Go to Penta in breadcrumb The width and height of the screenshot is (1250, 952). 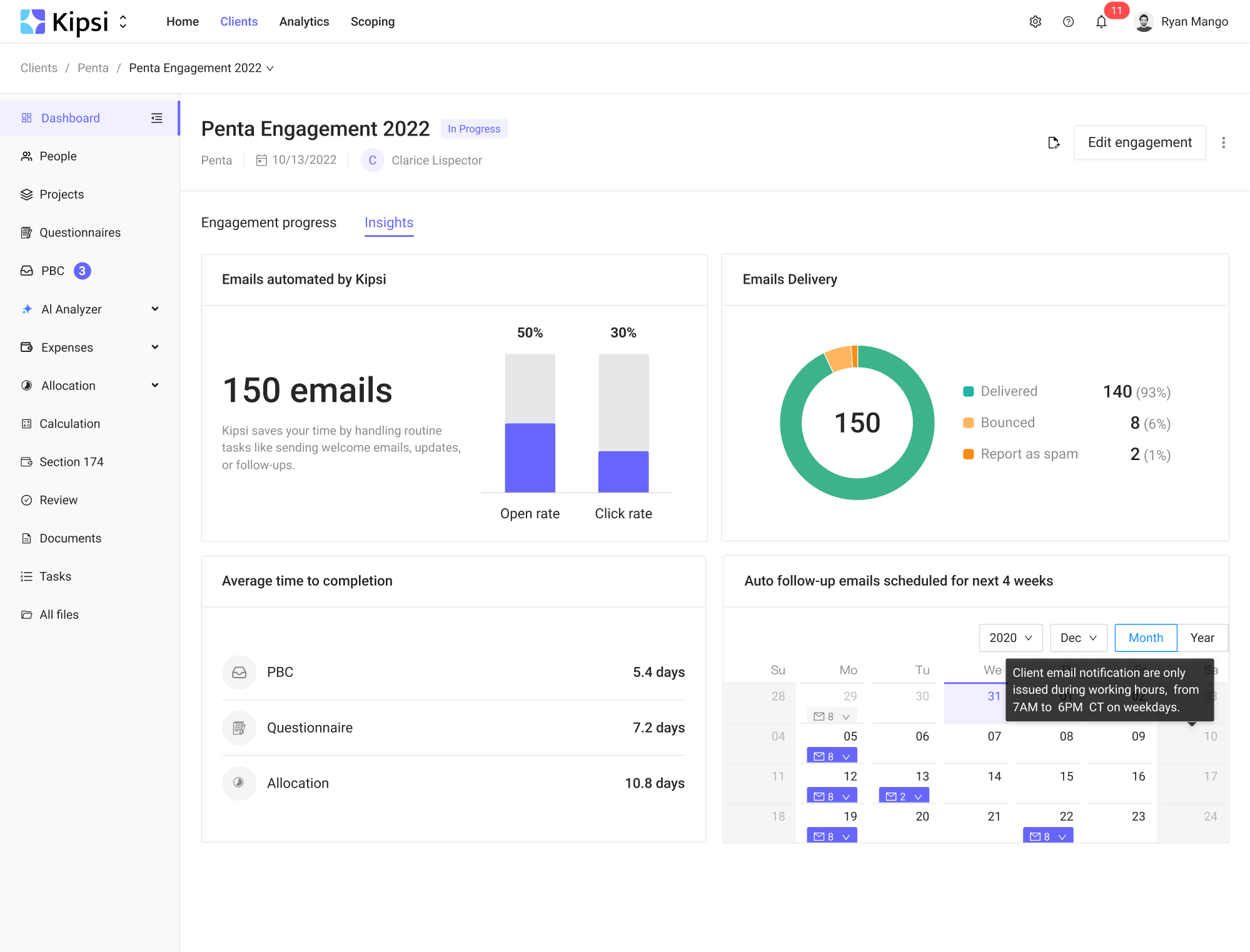coord(93,68)
